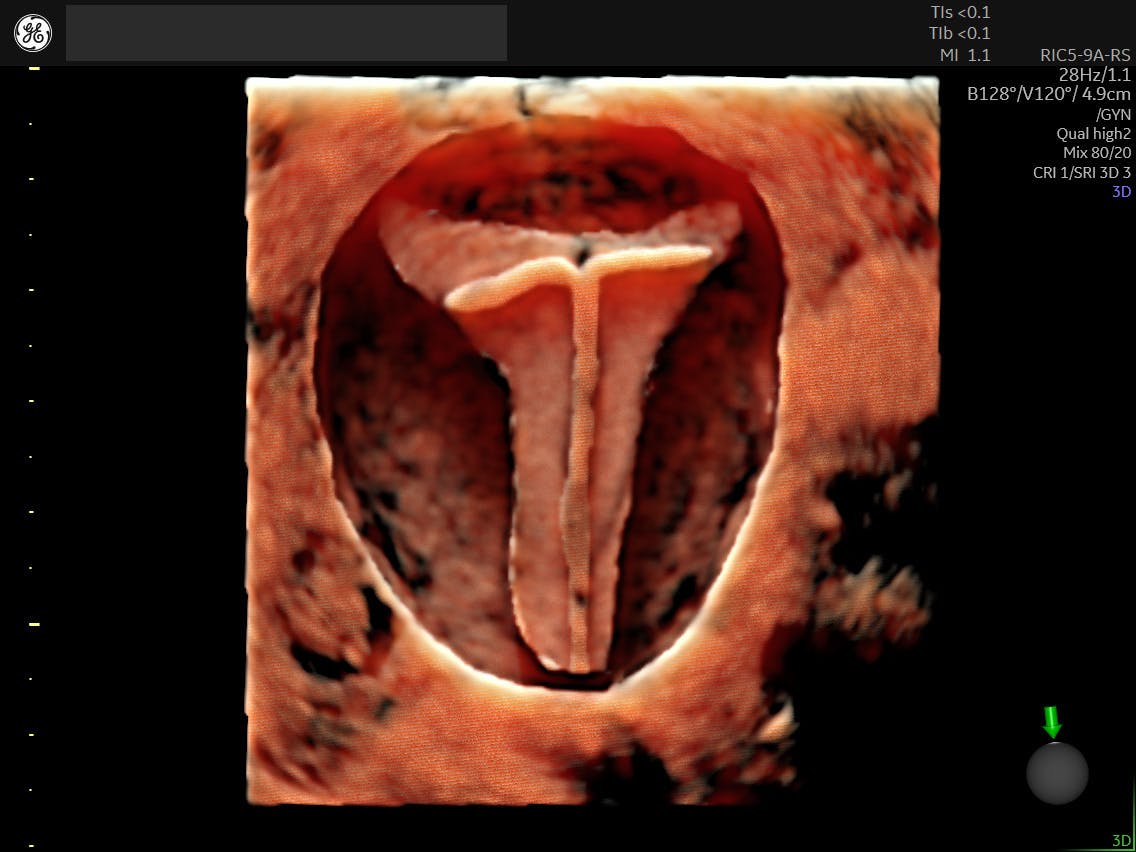Click the blank patient info bar
The width and height of the screenshot is (1136, 852).
click(286, 33)
